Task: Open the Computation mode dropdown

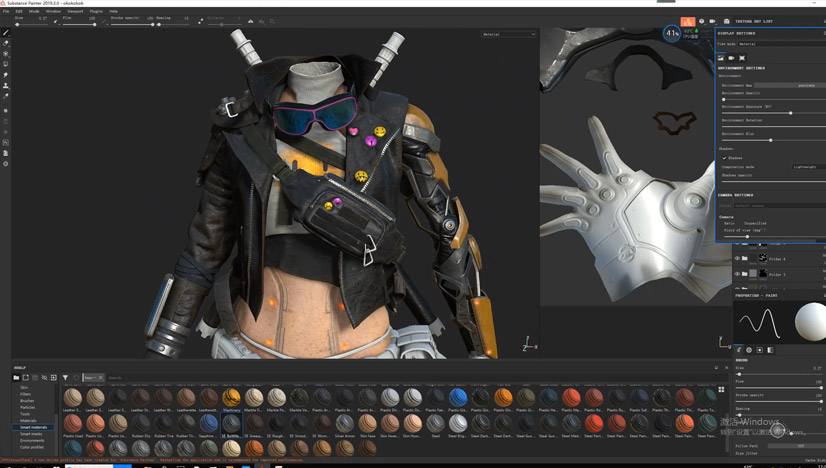Action: 809,167
